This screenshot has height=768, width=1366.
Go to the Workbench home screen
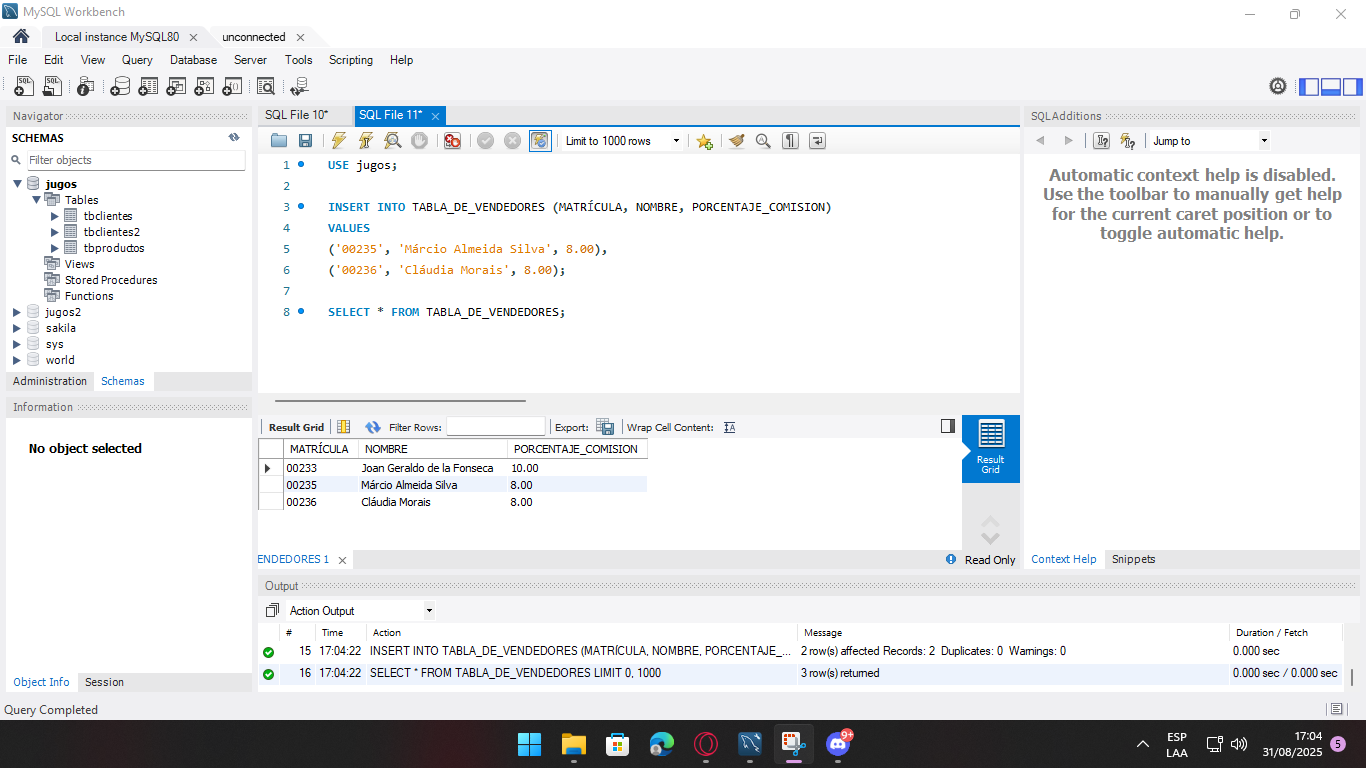pos(21,36)
